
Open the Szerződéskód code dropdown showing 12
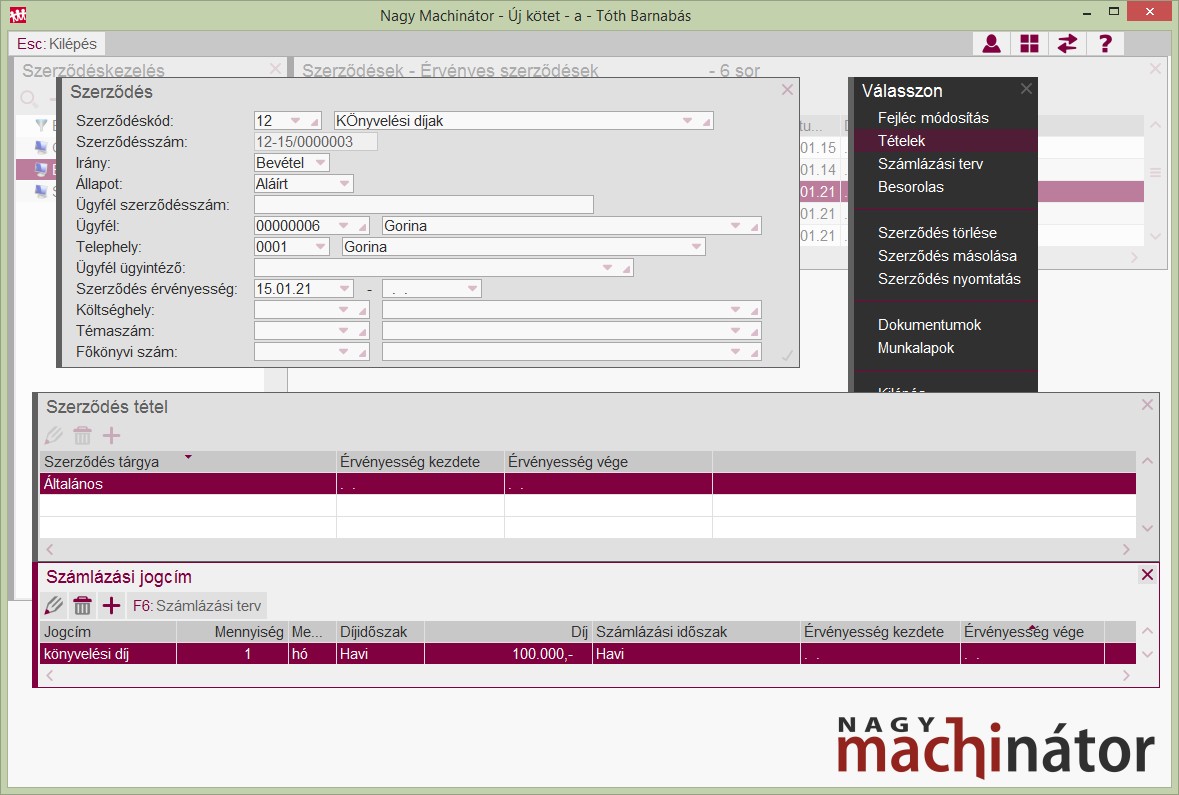tap(296, 120)
